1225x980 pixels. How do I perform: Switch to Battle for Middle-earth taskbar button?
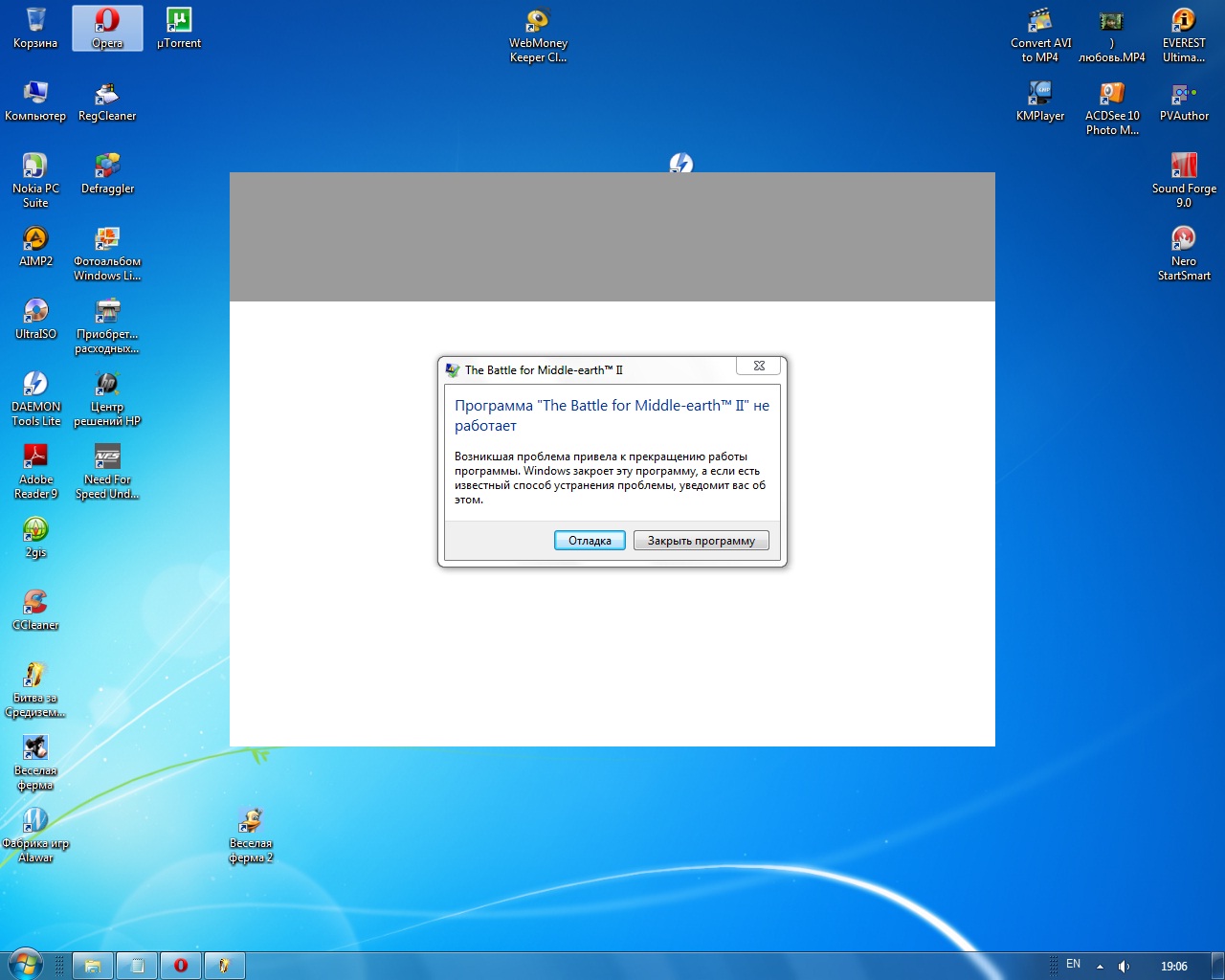click(224, 966)
